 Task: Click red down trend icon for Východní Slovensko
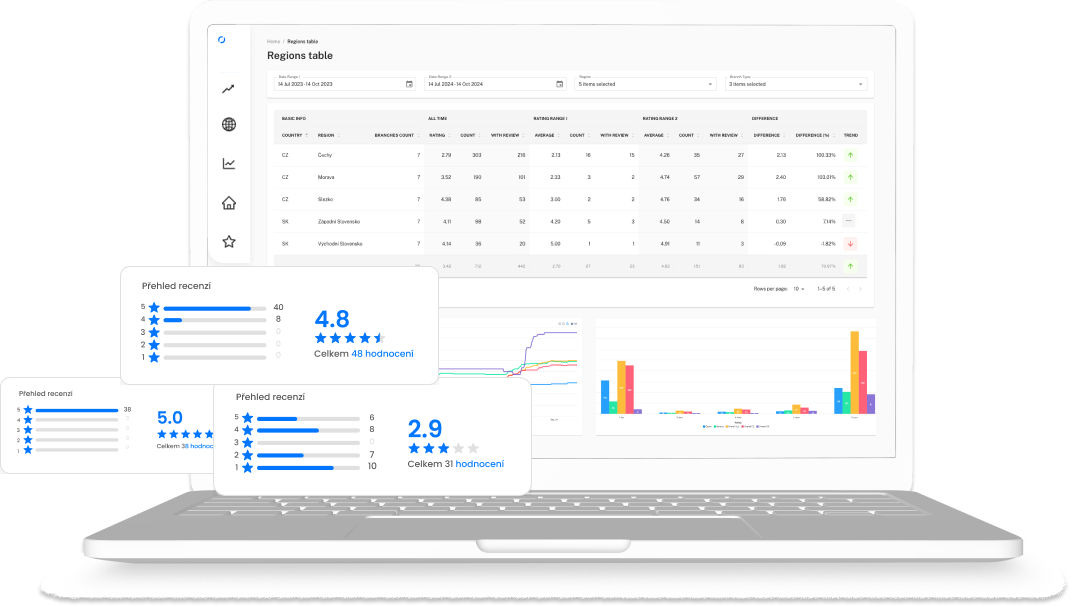click(x=850, y=243)
